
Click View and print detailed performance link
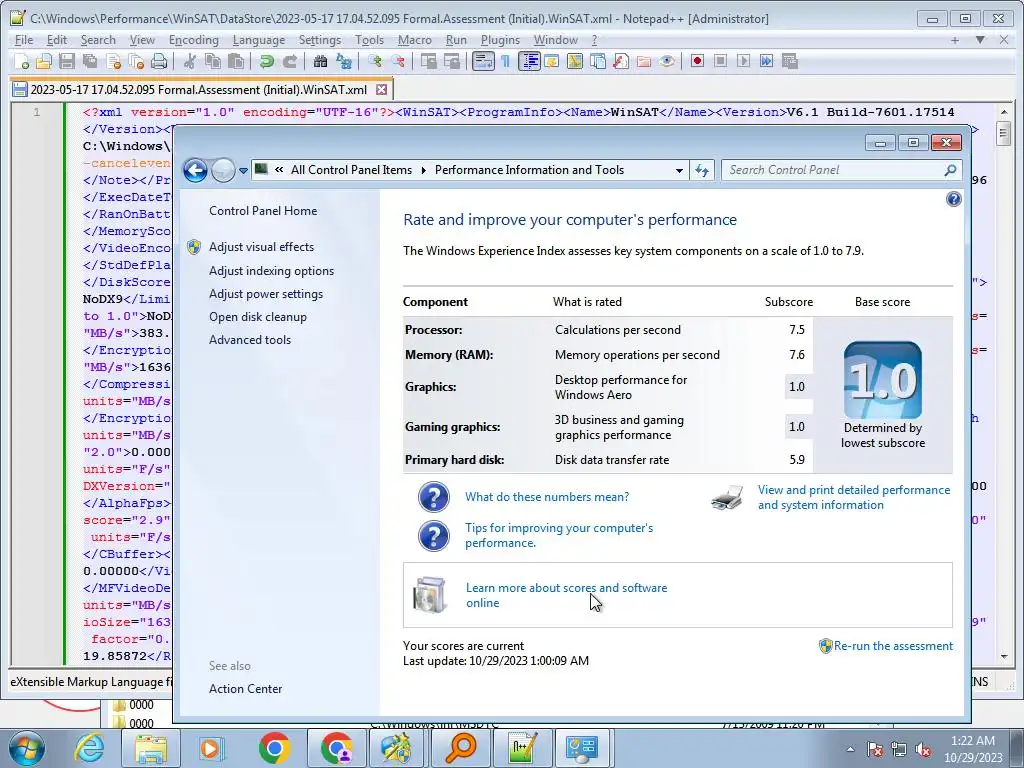tap(854, 497)
